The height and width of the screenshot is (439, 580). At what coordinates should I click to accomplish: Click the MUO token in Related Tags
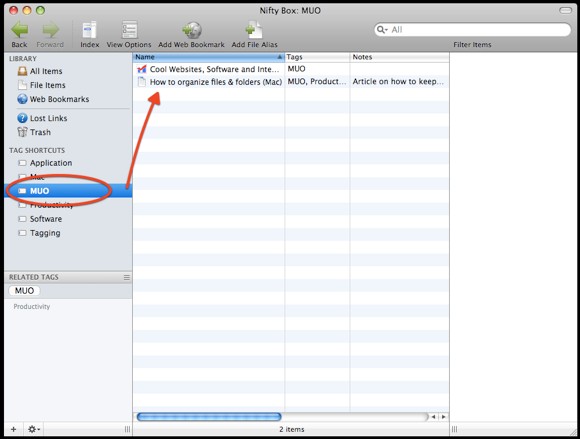tap(24, 291)
